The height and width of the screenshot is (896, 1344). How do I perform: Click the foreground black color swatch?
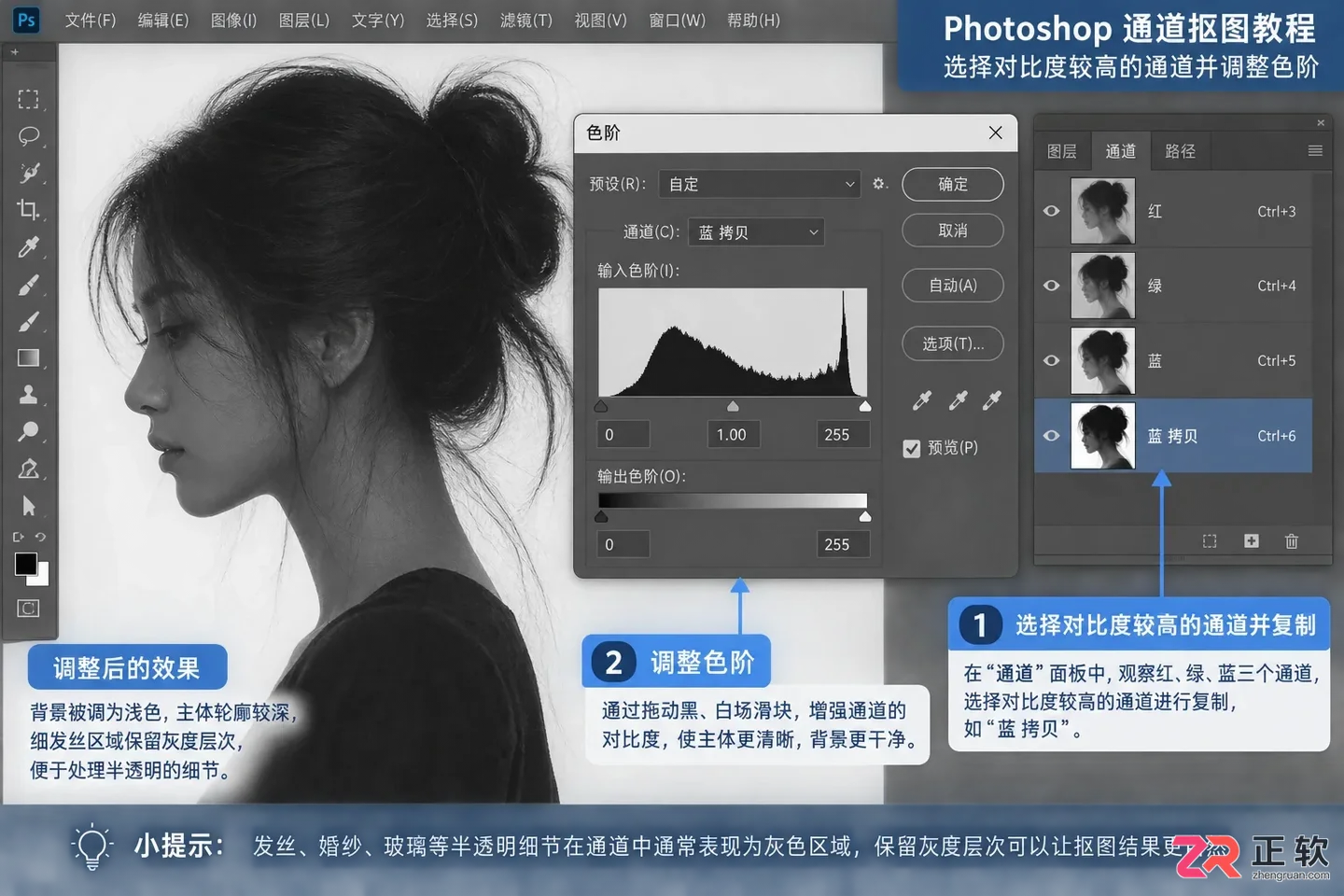[x=25, y=564]
